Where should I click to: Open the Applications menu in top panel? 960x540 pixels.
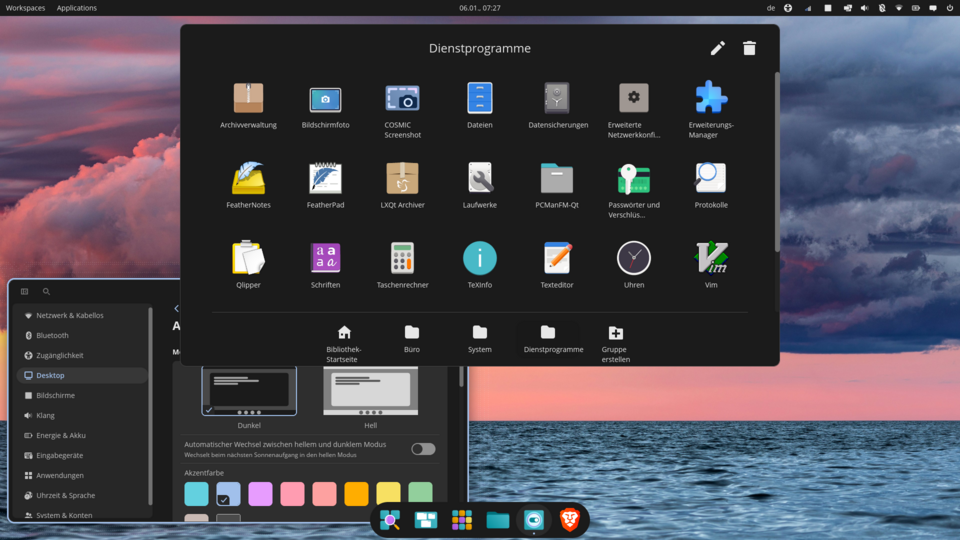[77, 8]
